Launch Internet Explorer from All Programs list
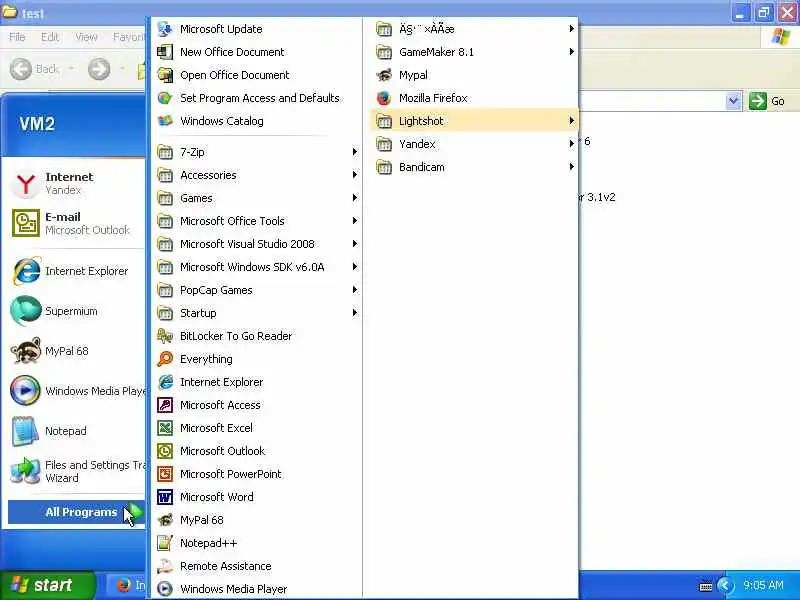Viewport: 800px width, 600px height. [257, 382]
